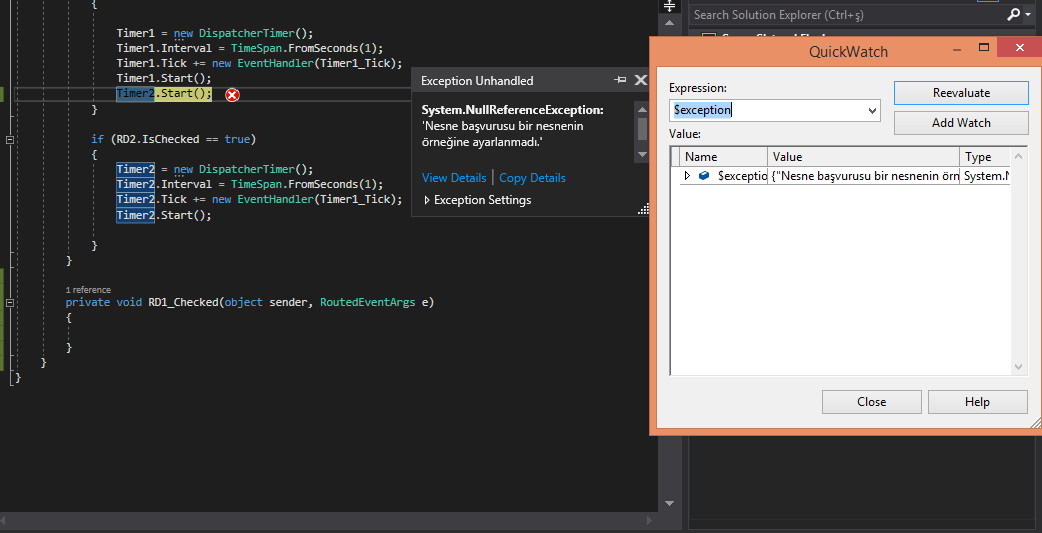Viewport: 1042px width, 533px height.
Task: Expand Exception Settings section
Action: coord(427,200)
